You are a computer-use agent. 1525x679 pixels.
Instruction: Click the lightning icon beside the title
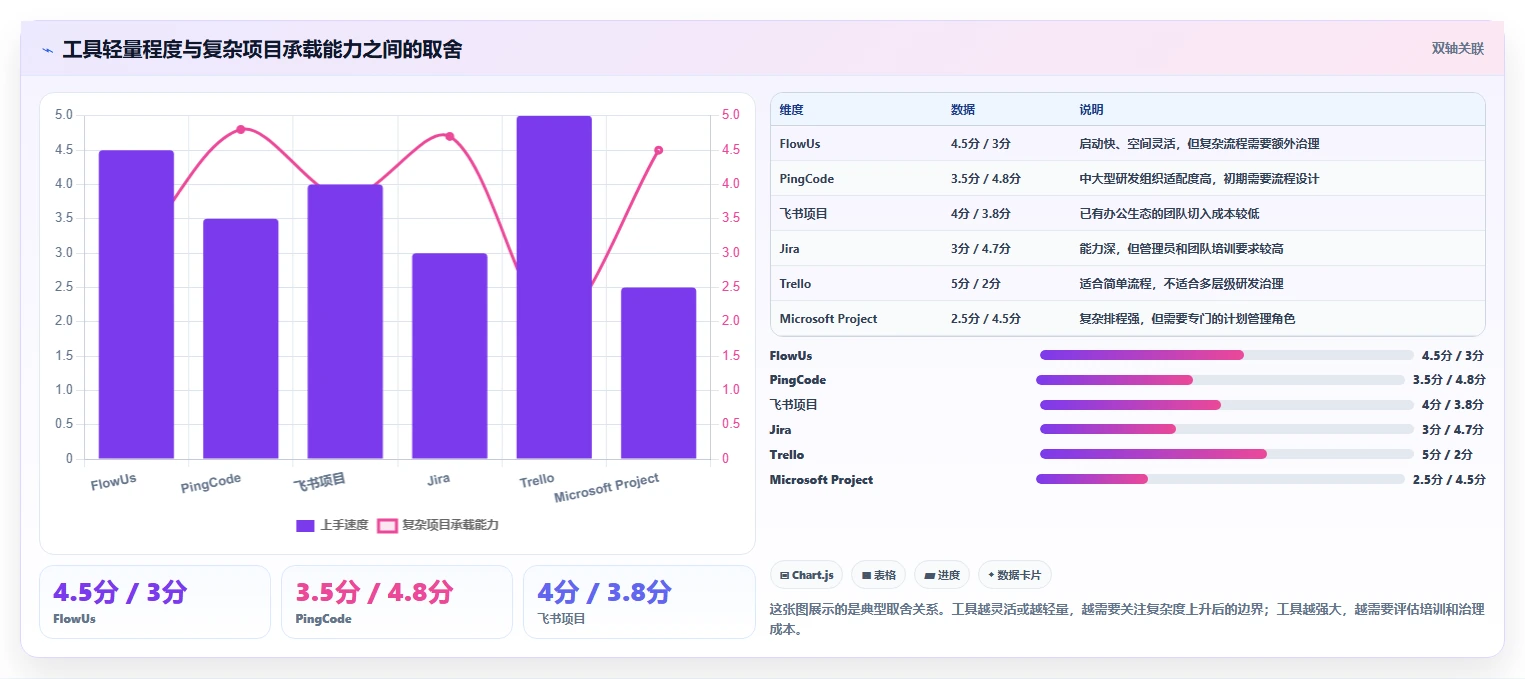[x=47, y=50]
